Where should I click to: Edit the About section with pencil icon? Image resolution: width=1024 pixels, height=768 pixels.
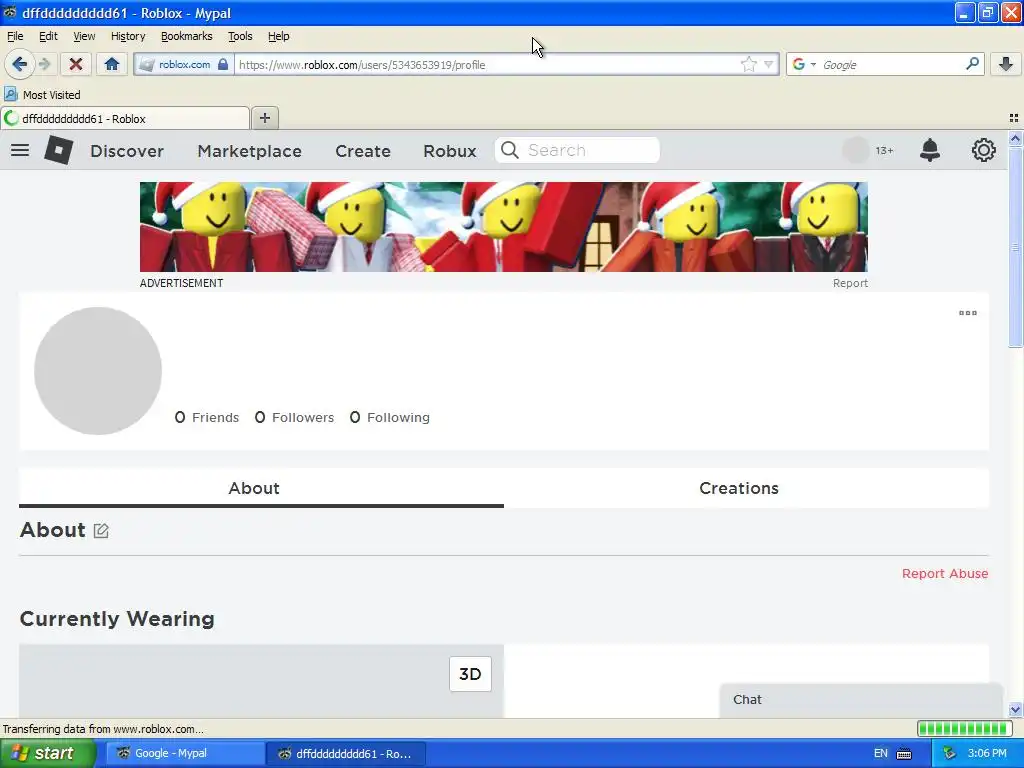point(101,530)
